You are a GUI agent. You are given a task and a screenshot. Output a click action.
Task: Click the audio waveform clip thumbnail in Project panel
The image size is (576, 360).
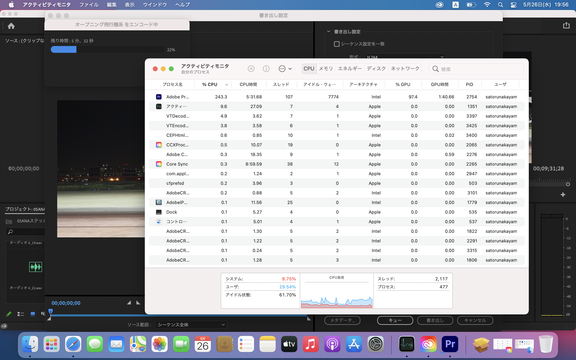tap(35, 267)
